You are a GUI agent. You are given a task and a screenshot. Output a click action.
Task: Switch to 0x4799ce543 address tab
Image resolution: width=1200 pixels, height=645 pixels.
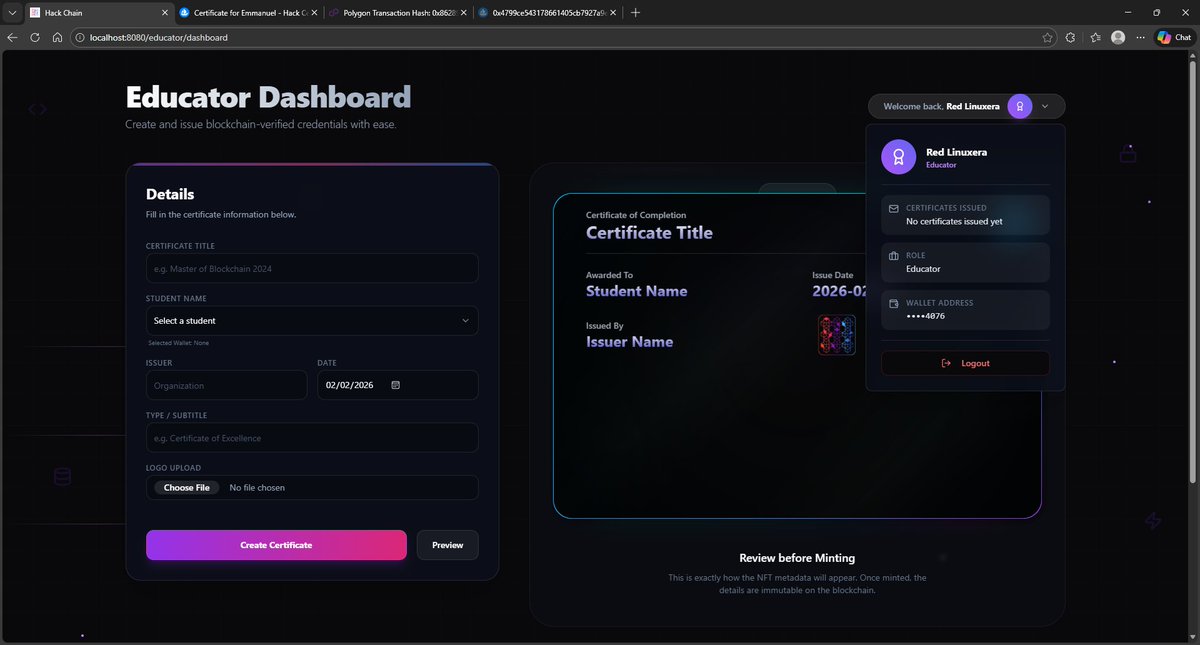point(548,12)
